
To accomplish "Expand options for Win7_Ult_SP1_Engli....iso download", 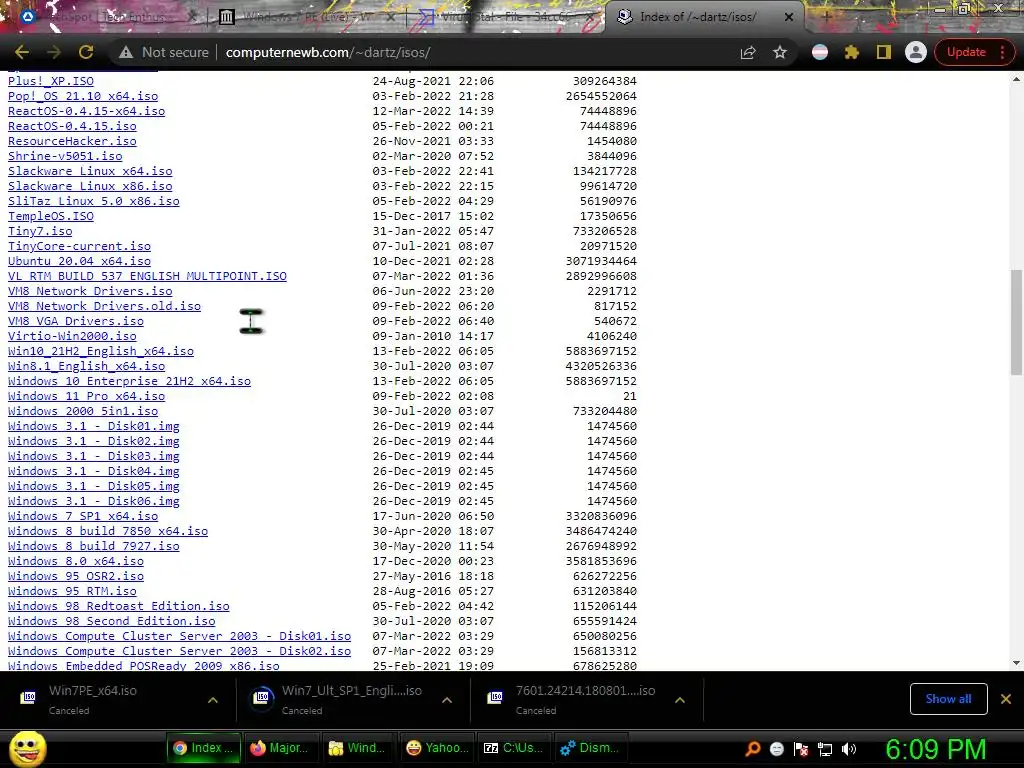I will point(447,700).
